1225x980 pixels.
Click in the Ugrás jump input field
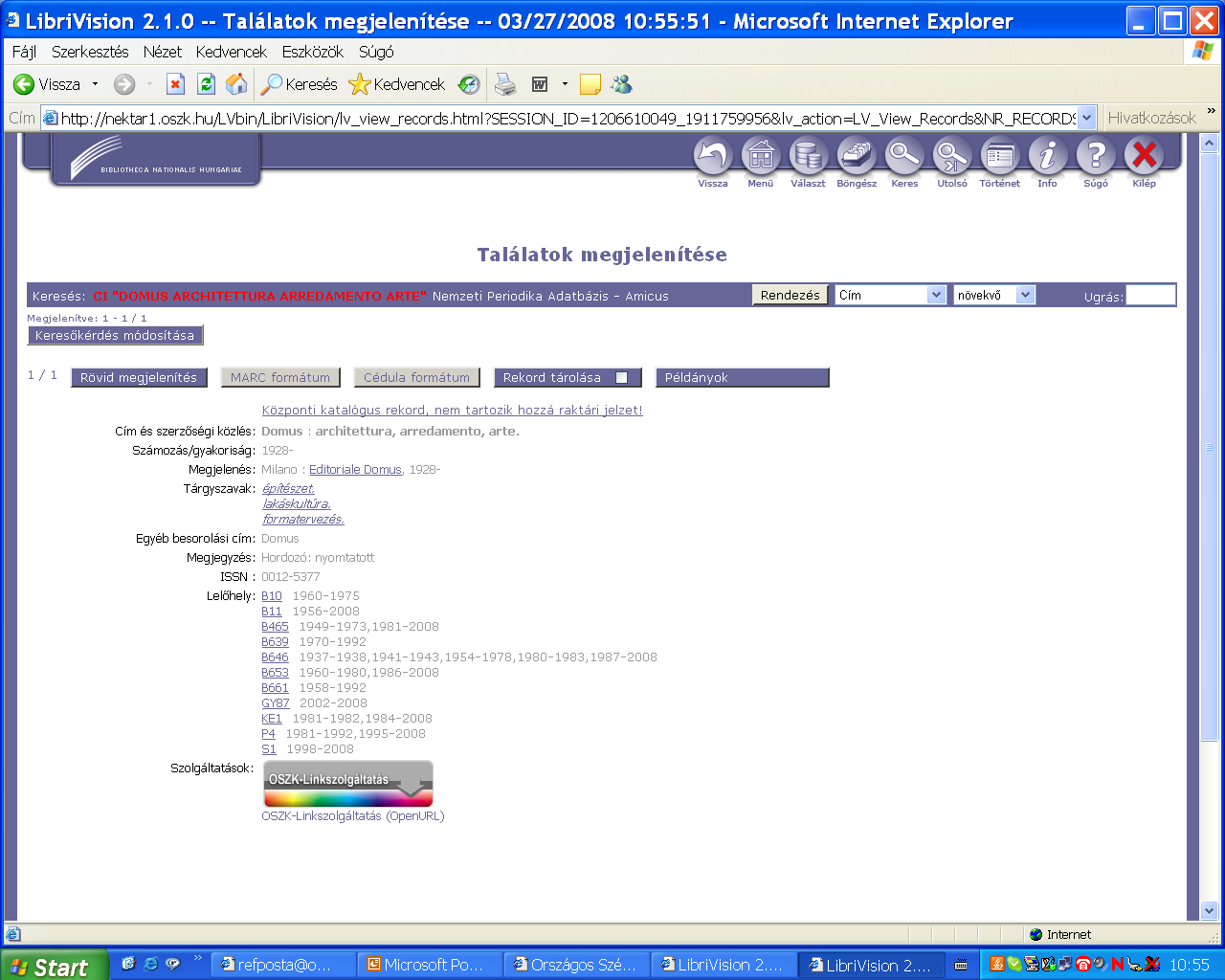[1150, 296]
